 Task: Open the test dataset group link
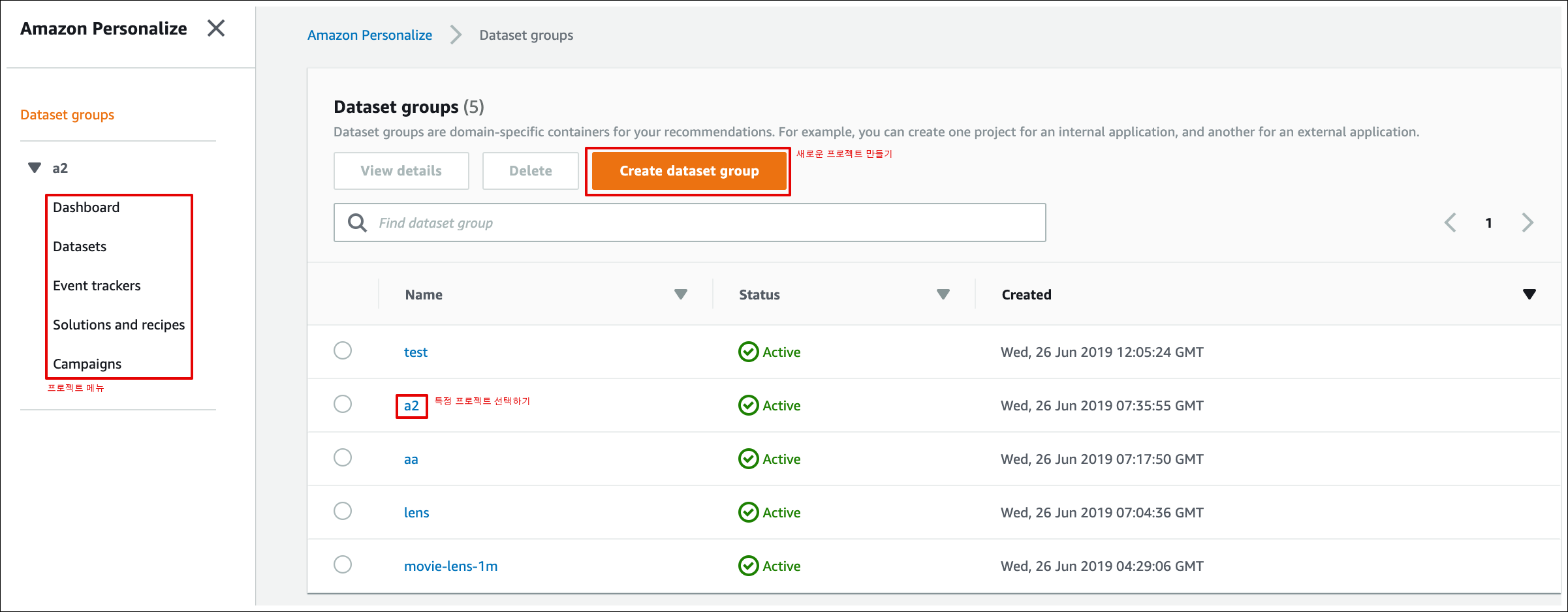416,352
